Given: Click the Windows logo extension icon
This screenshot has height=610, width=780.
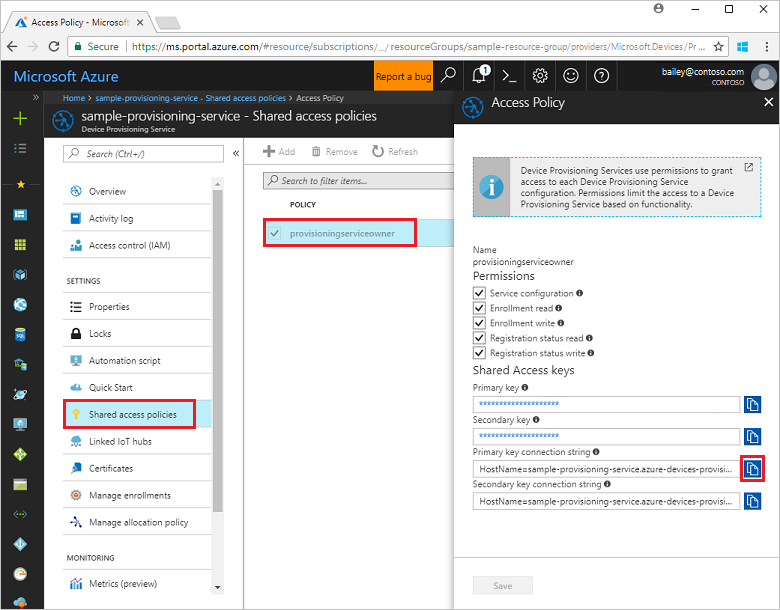Looking at the screenshot, I should (743, 47).
